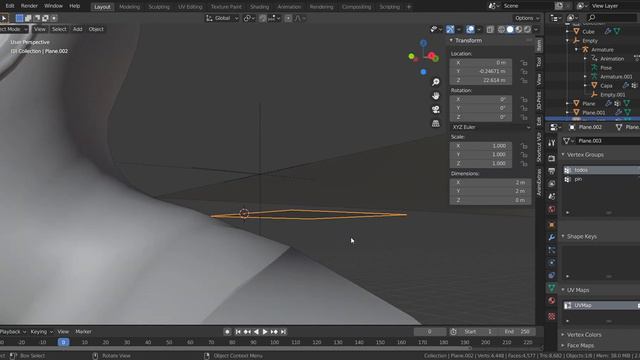The image size is (640, 360).
Task: Open the Object menu in viewport header
Action: [x=96, y=29]
